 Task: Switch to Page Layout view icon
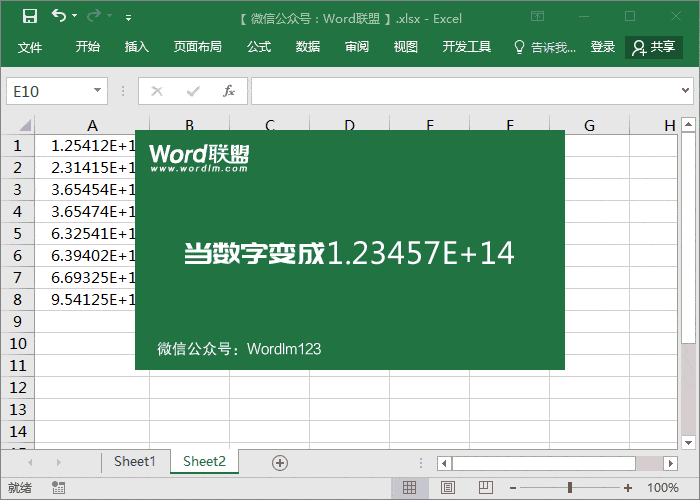448,488
